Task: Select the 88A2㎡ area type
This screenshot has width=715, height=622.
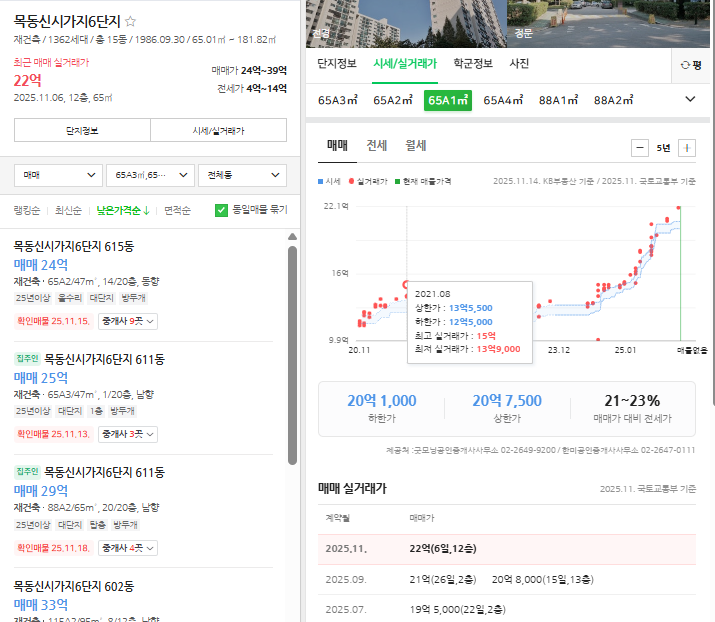Action: click(613, 100)
